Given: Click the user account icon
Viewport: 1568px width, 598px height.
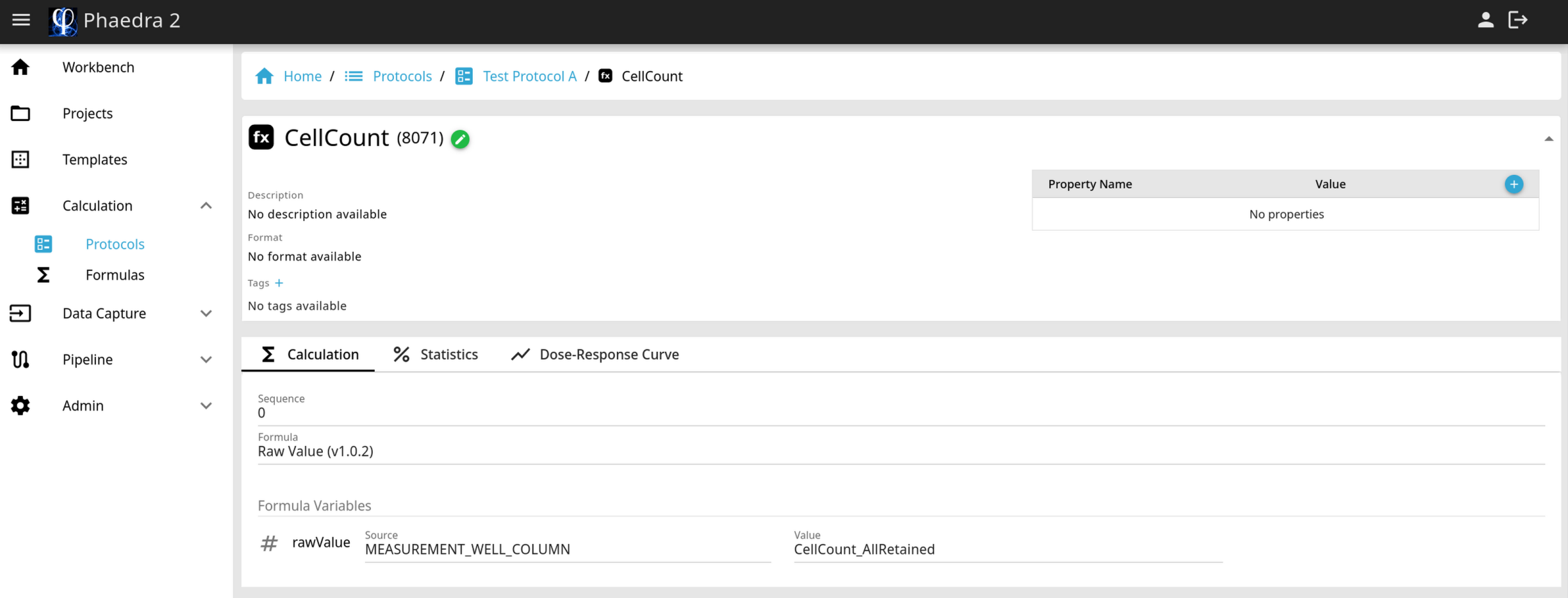Looking at the screenshot, I should [1485, 20].
